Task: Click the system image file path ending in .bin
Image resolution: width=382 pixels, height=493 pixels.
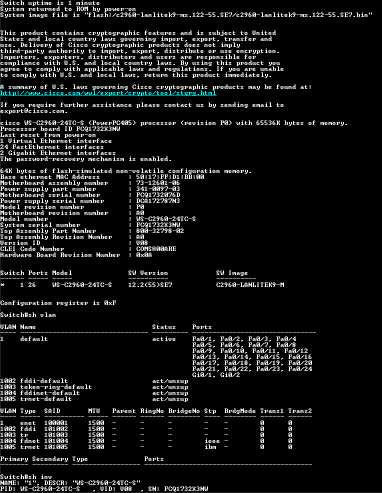Action: point(228,15)
